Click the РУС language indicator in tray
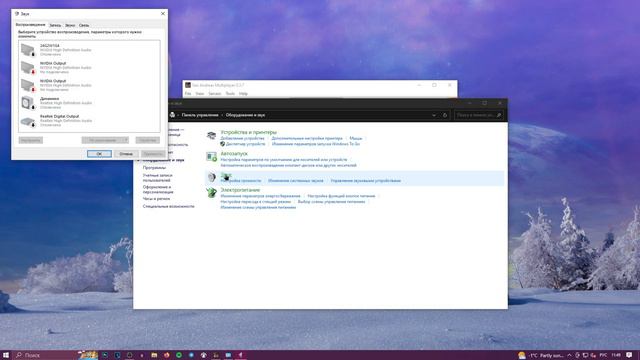The height and width of the screenshot is (360, 640). (603, 355)
